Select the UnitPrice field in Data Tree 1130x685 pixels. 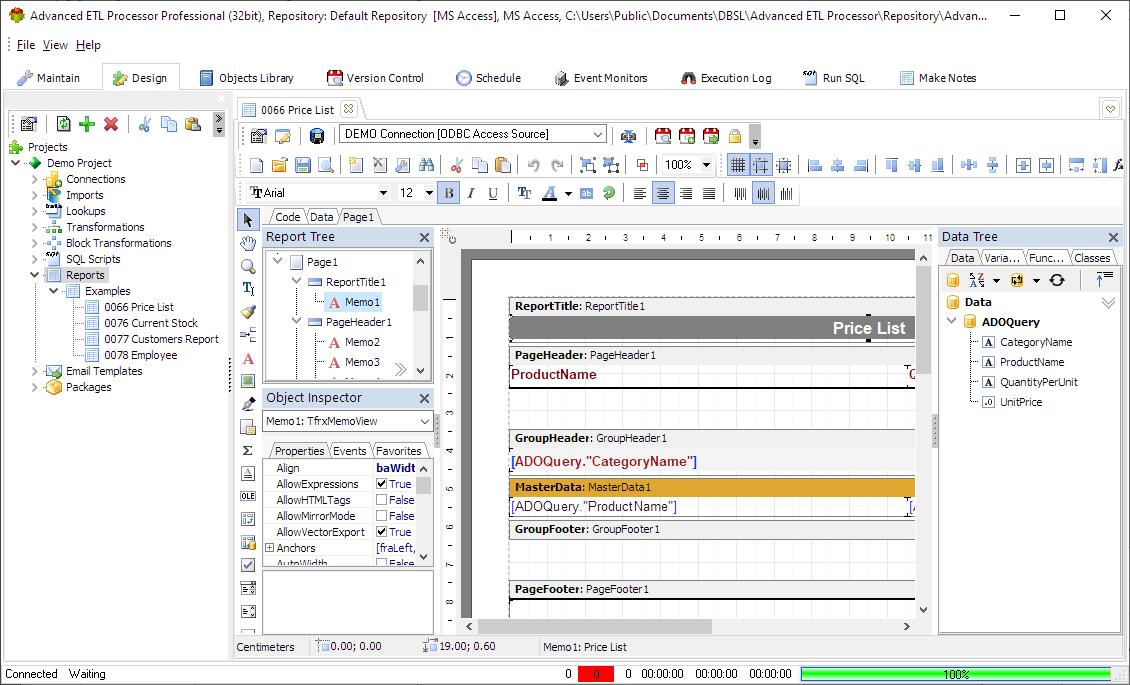click(1020, 402)
